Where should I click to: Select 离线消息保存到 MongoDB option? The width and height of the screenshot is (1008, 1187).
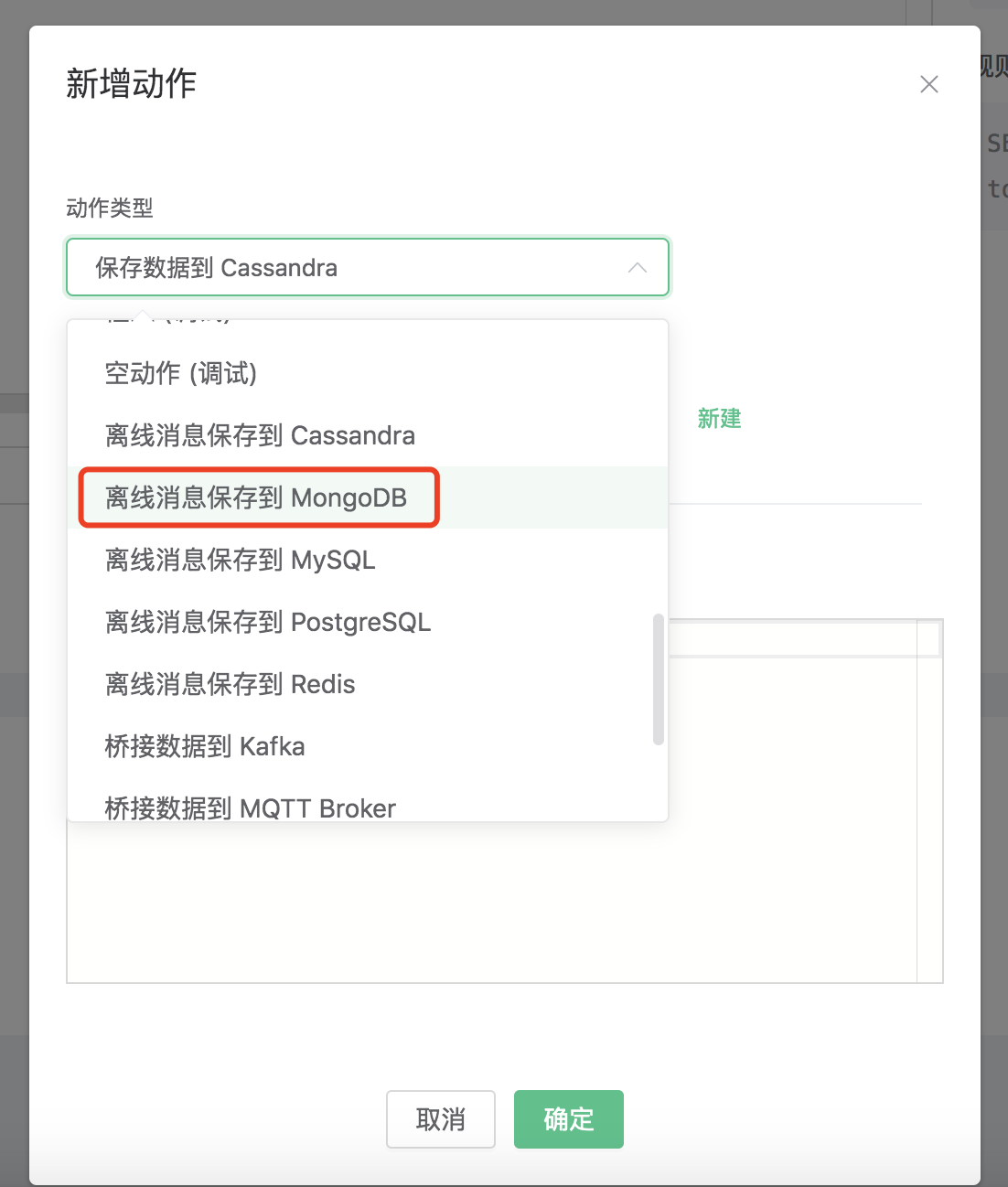tap(256, 497)
